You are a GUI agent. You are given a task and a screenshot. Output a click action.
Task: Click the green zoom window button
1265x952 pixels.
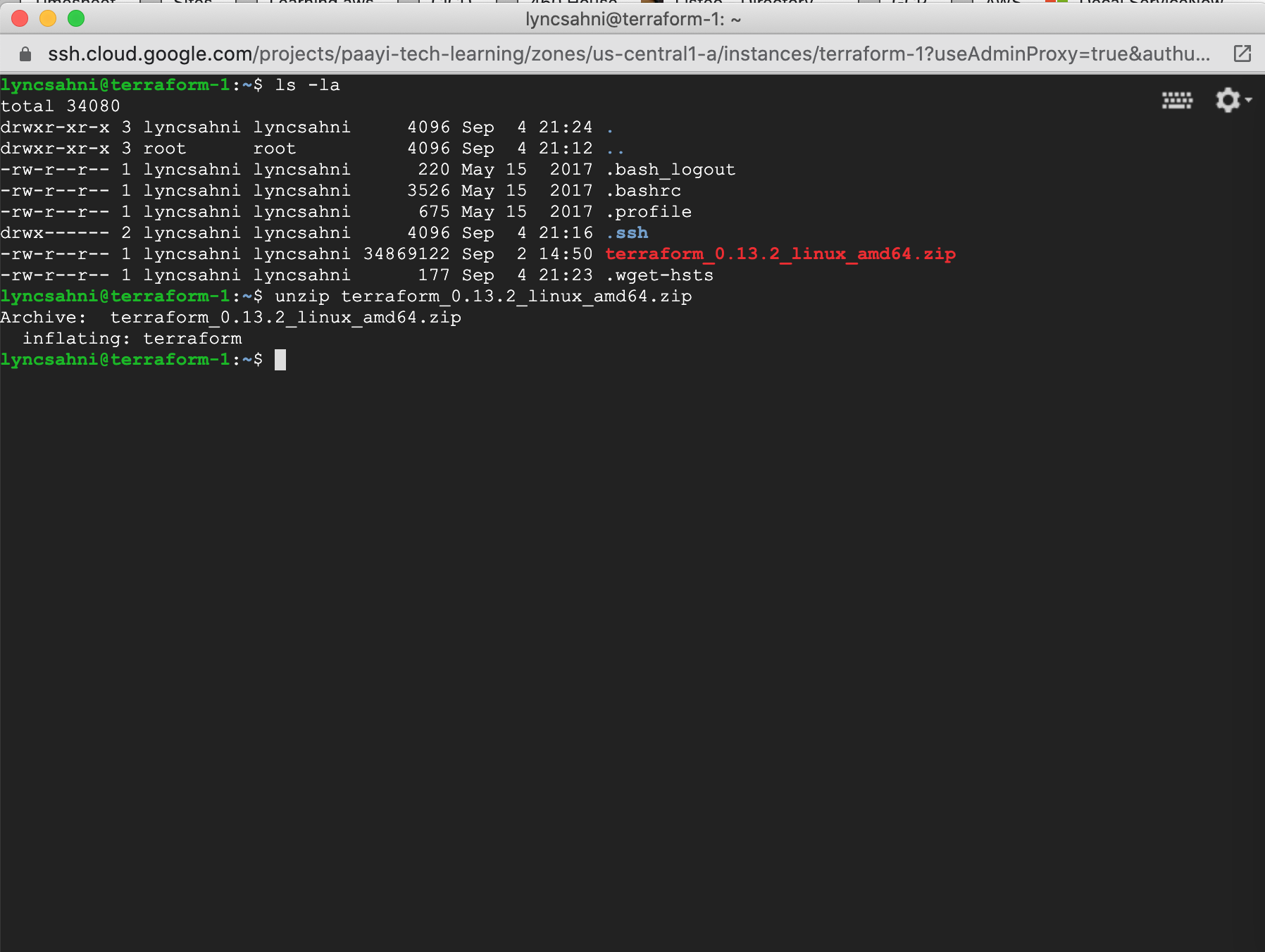pyautogui.click(x=76, y=18)
